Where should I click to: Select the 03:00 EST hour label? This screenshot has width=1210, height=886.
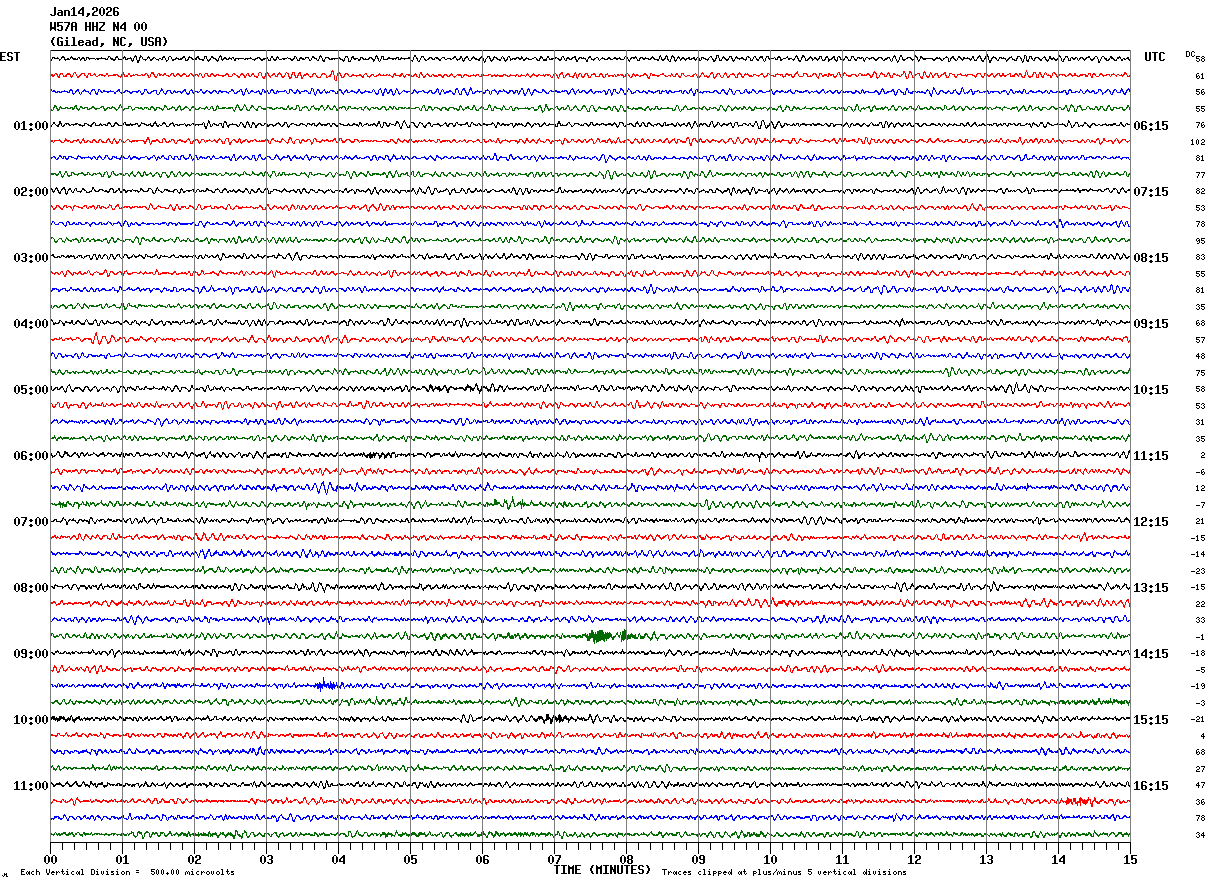point(31,258)
